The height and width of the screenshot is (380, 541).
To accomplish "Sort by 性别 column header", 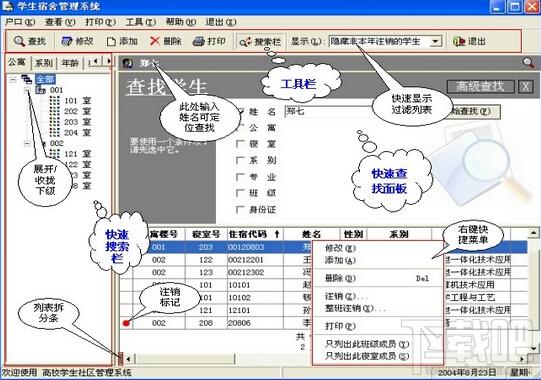I will coord(353,234).
